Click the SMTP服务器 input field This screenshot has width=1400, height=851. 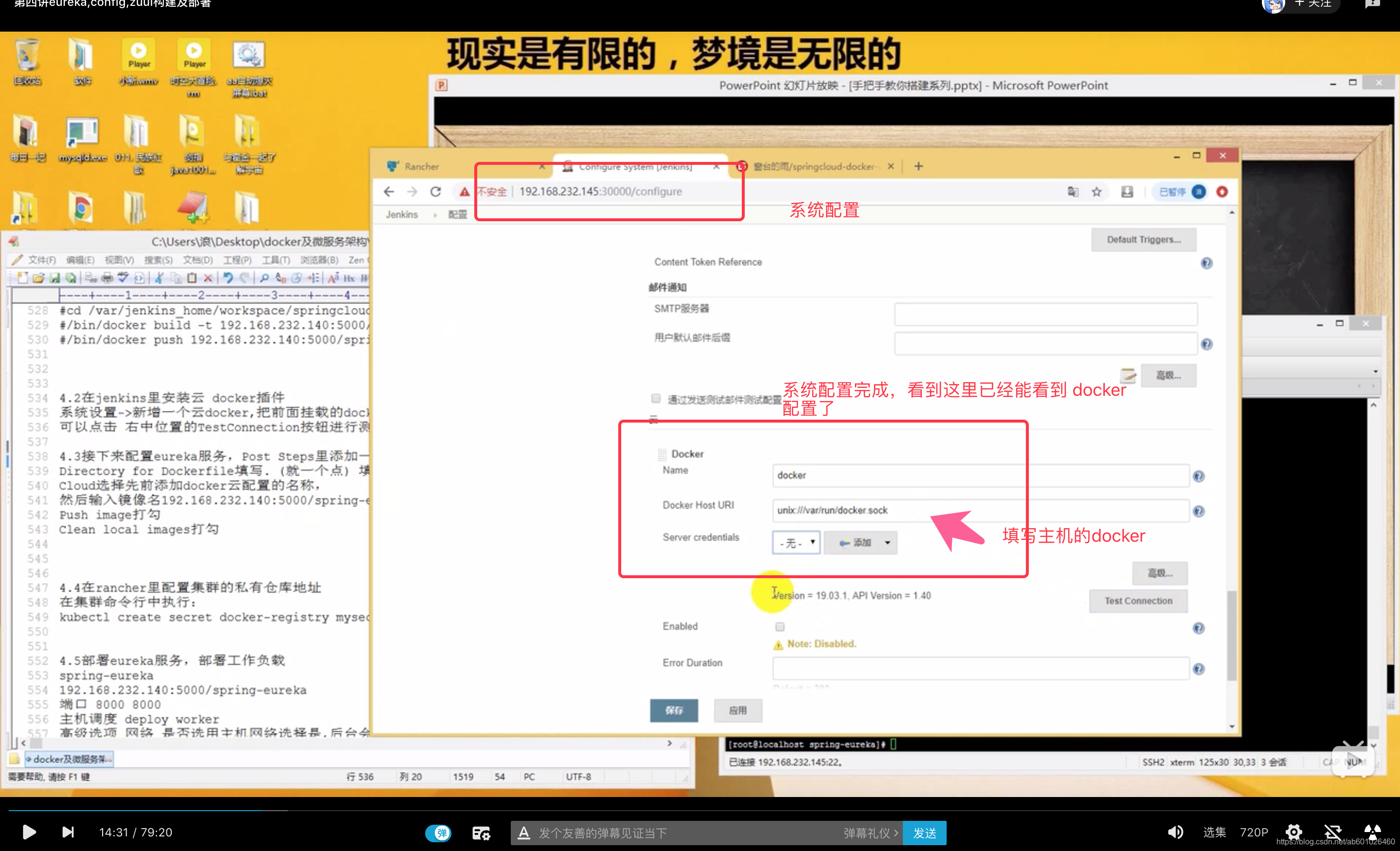1045,314
